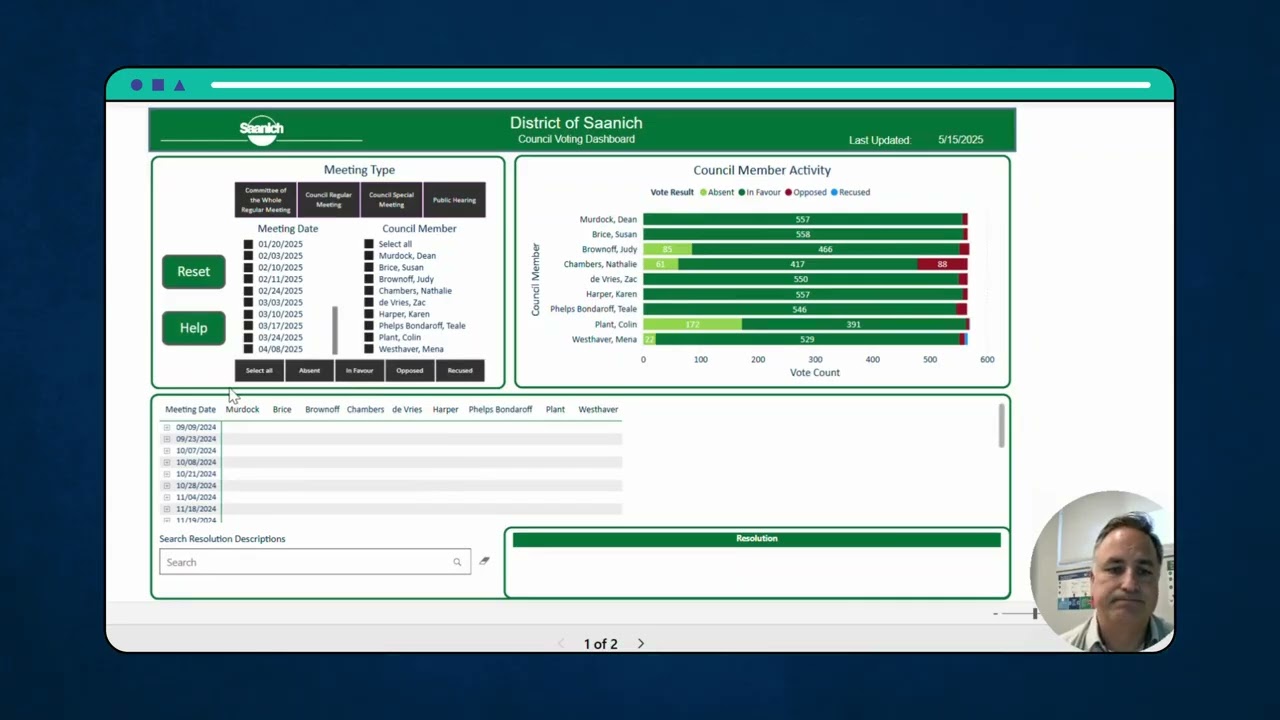Viewport: 1280px width, 720px height.
Task: Click the green Help button
Action: [x=194, y=328]
